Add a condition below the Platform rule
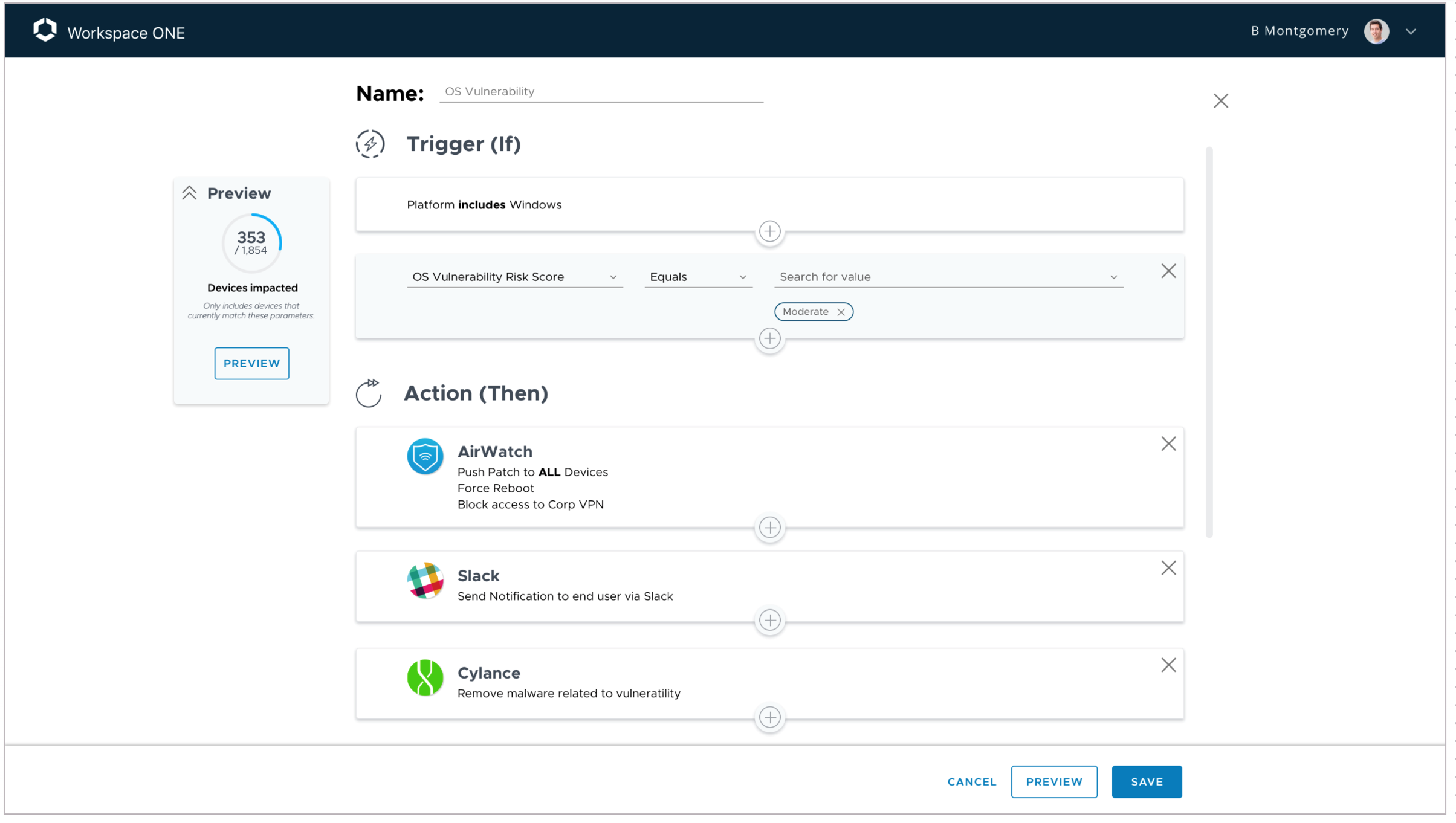 click(x=769, y=231)
